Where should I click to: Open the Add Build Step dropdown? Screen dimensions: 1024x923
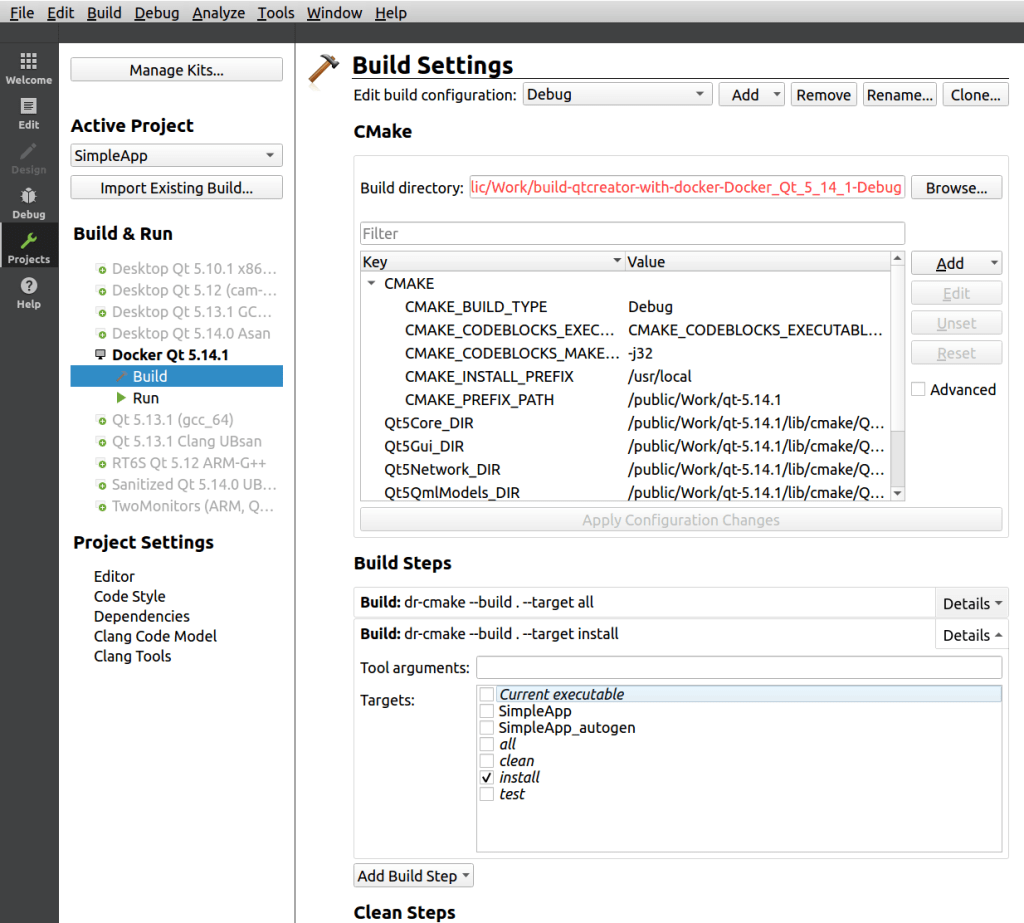(x=413, y=875)
